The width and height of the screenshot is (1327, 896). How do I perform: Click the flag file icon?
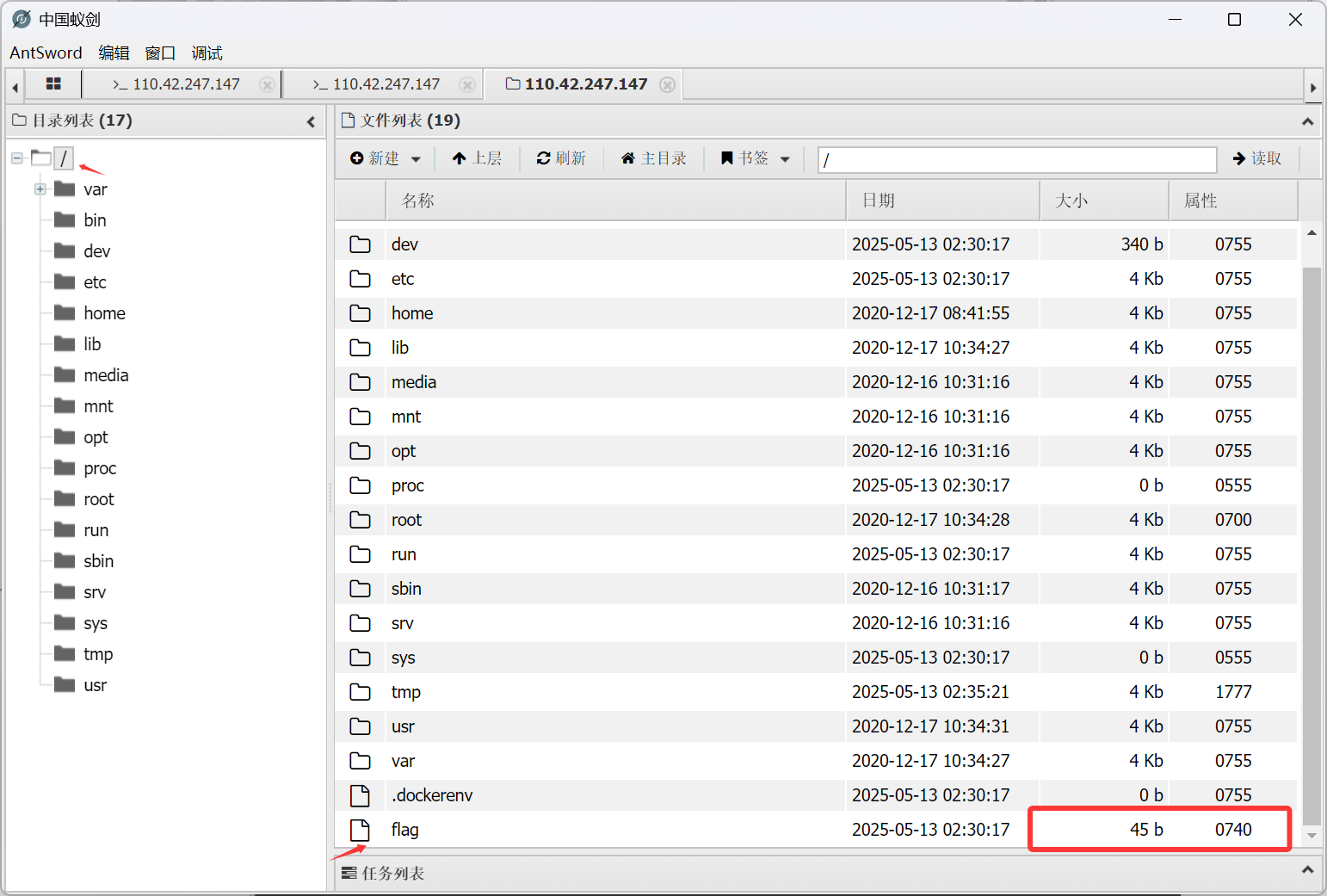(360, 830)
